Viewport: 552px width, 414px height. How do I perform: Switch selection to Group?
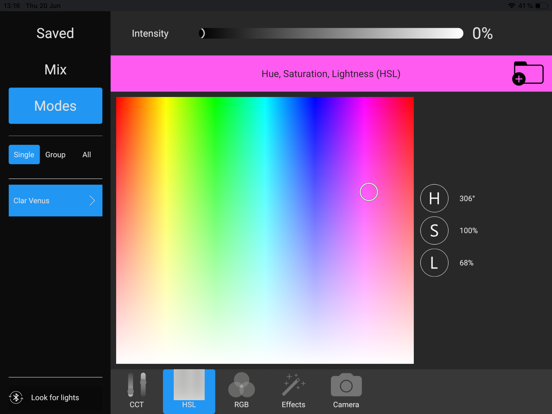[55, 155]
